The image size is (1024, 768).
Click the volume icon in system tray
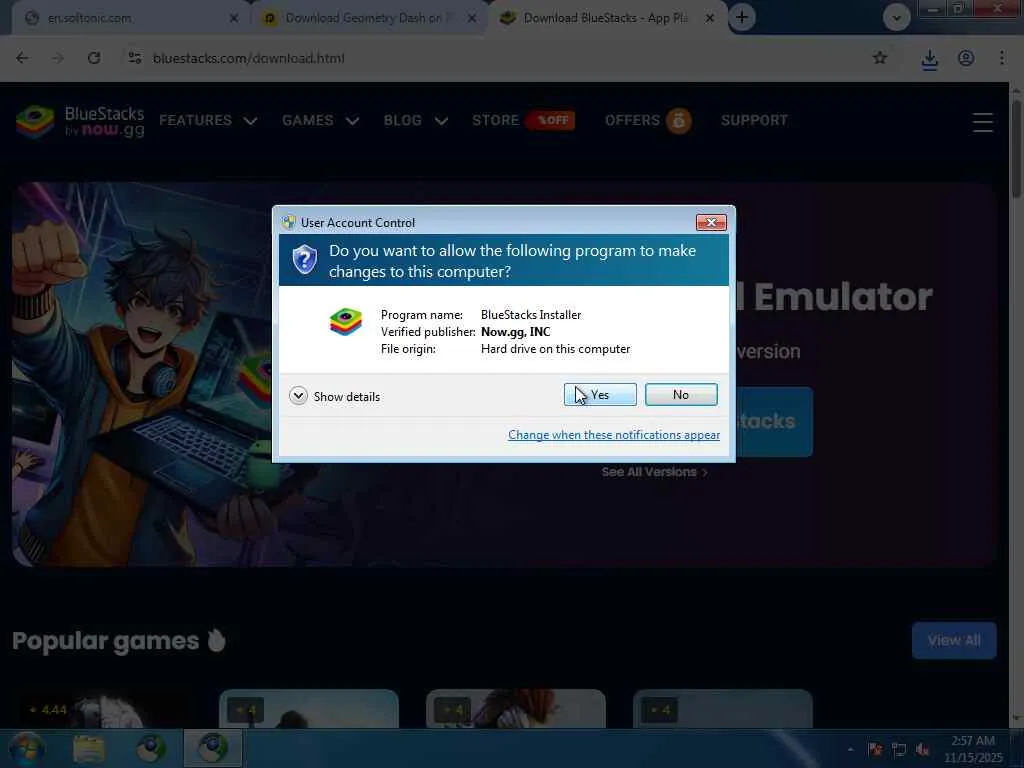click(922, 749)
